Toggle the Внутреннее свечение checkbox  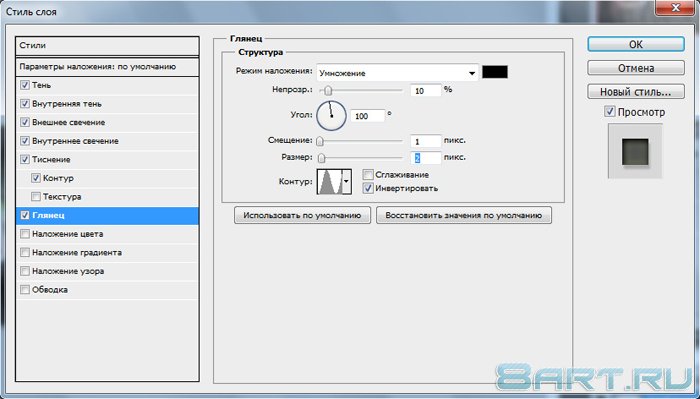(25, 141)
